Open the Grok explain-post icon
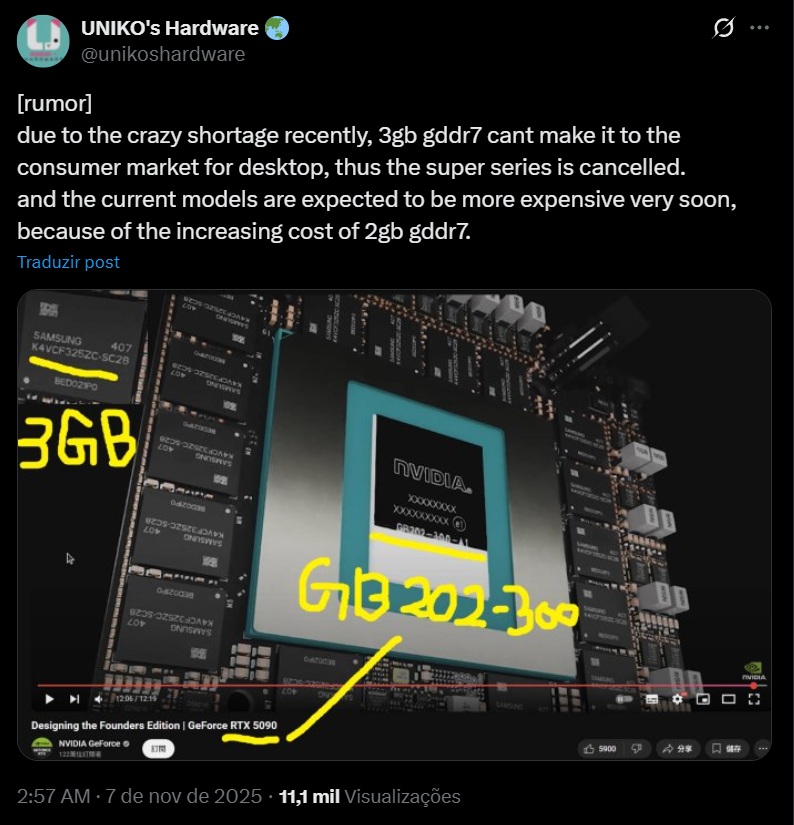This screenshot has height=825, width=794. (723, 27)
